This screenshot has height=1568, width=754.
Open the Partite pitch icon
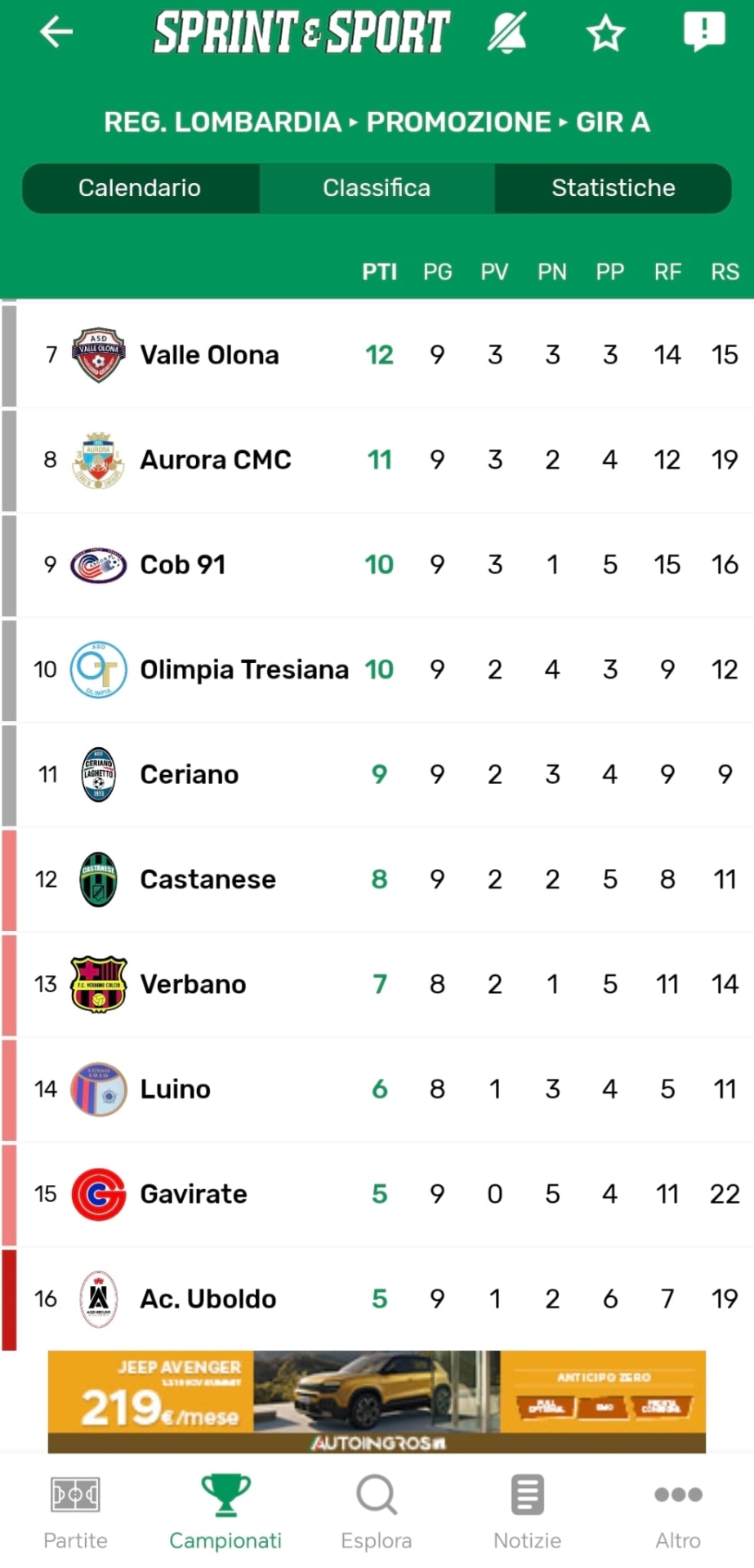click(75, 1496)
